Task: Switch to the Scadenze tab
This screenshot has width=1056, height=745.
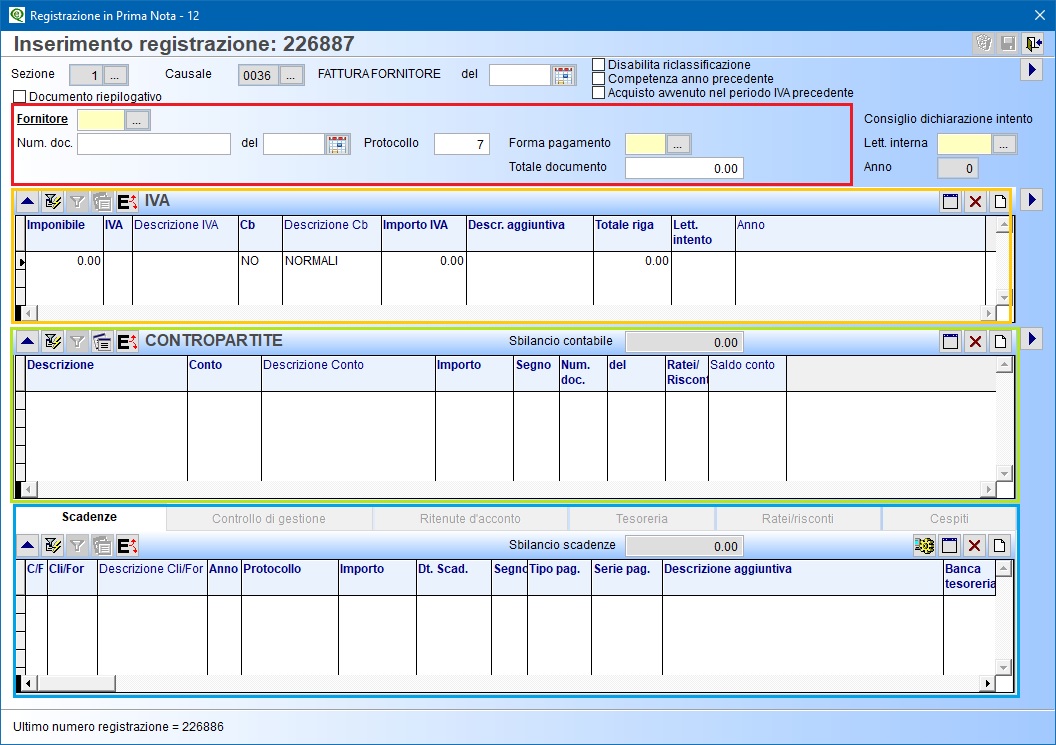Action: pos(90,517)
